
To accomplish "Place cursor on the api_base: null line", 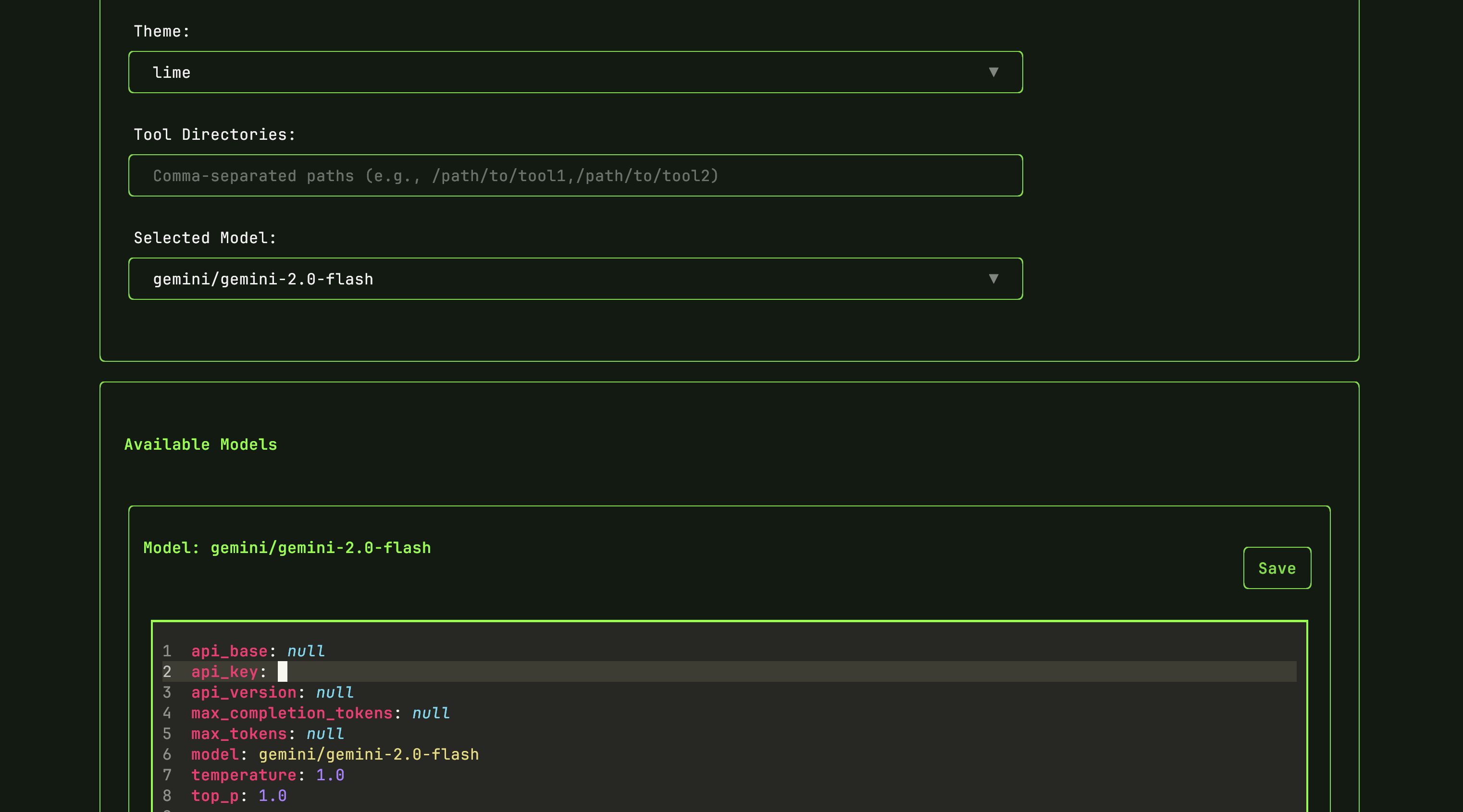I will pos(729,651).
